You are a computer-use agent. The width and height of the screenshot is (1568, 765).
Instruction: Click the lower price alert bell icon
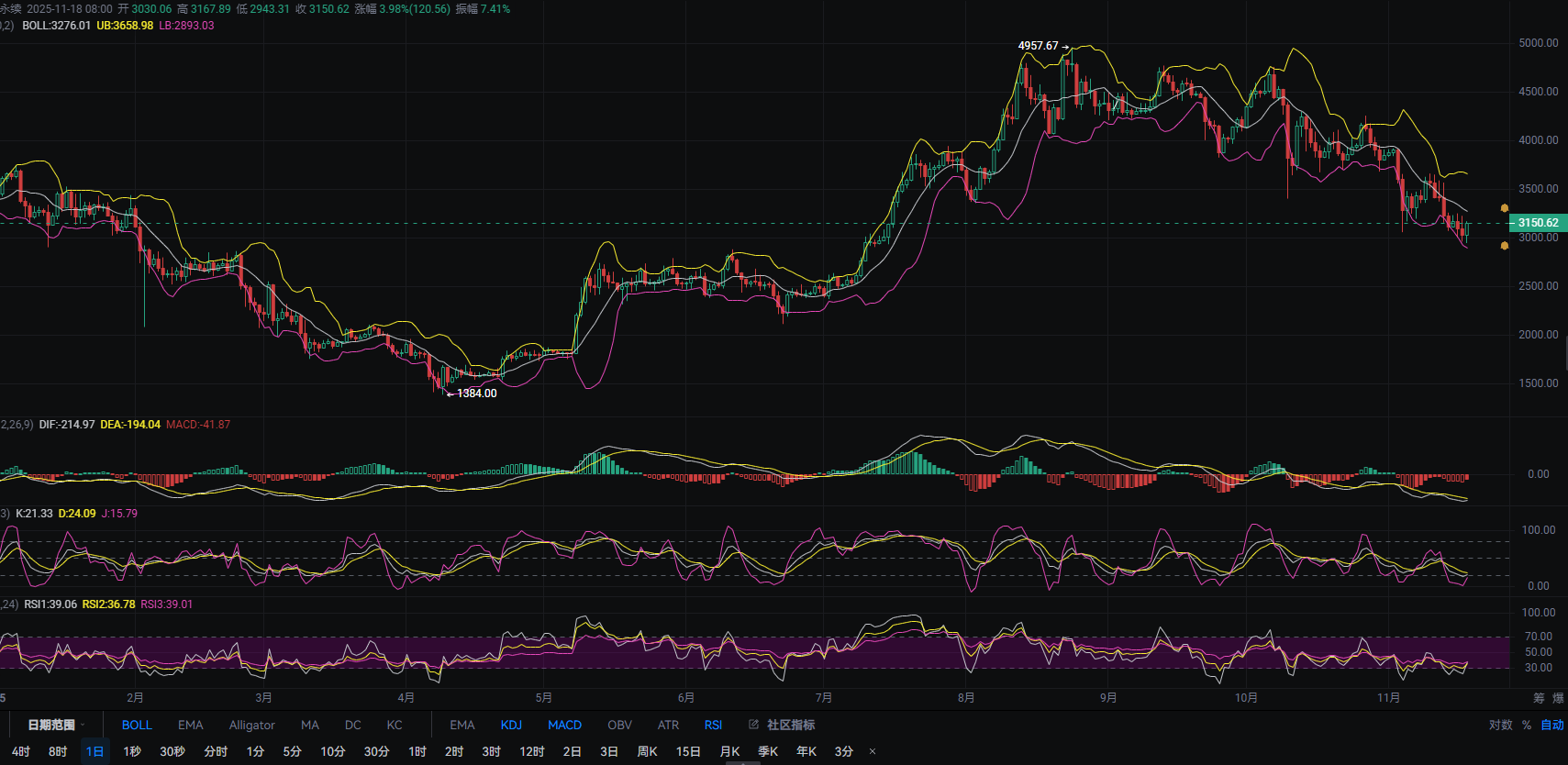click(x=1504, y=246)
